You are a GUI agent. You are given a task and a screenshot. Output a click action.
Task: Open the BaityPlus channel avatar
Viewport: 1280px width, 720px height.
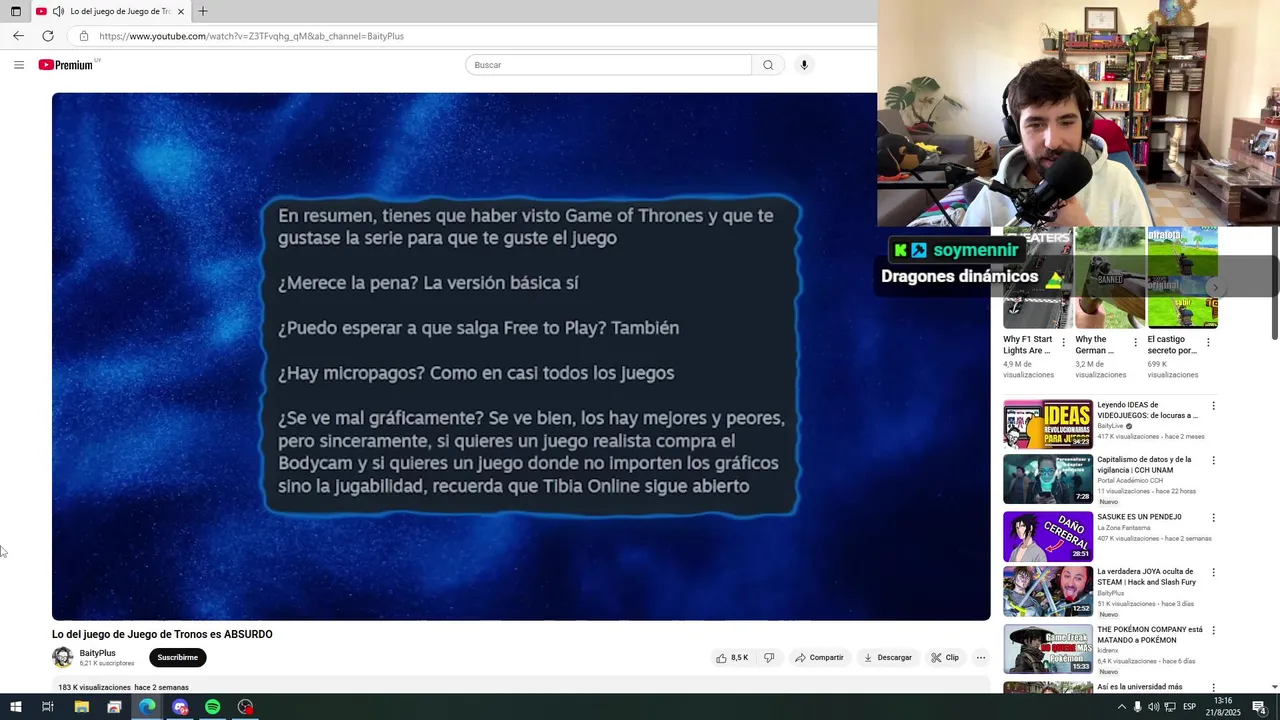tap(63, 657)
